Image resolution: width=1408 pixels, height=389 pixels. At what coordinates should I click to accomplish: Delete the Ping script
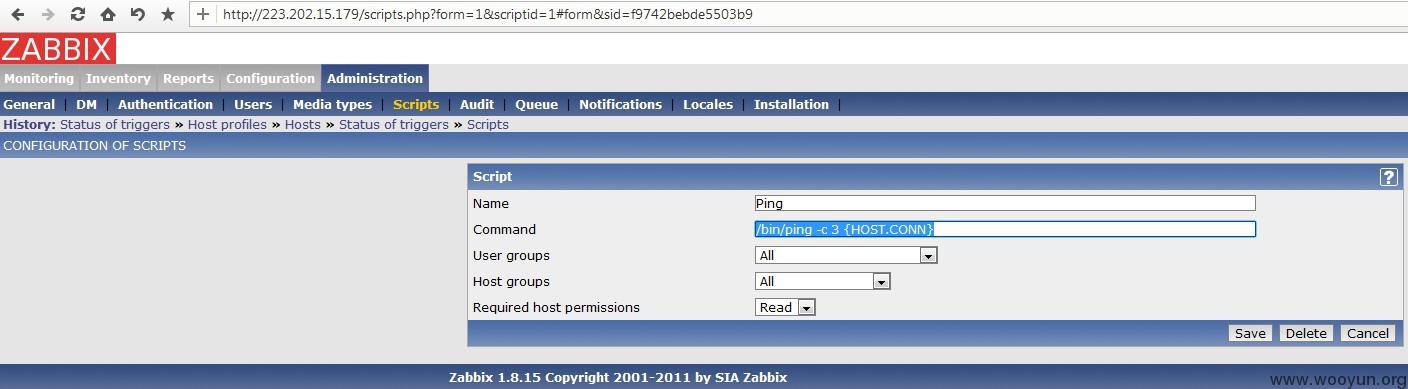pyautogui.click(x=1306, y=333)
